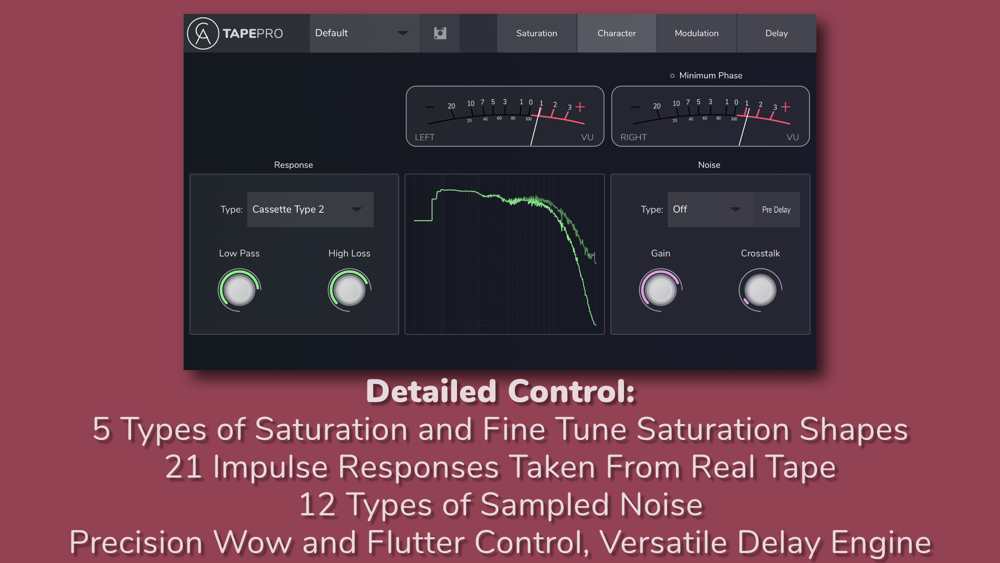Switch to the Character tab
Screen dimensions: 1000x563
tap(617, 33)
